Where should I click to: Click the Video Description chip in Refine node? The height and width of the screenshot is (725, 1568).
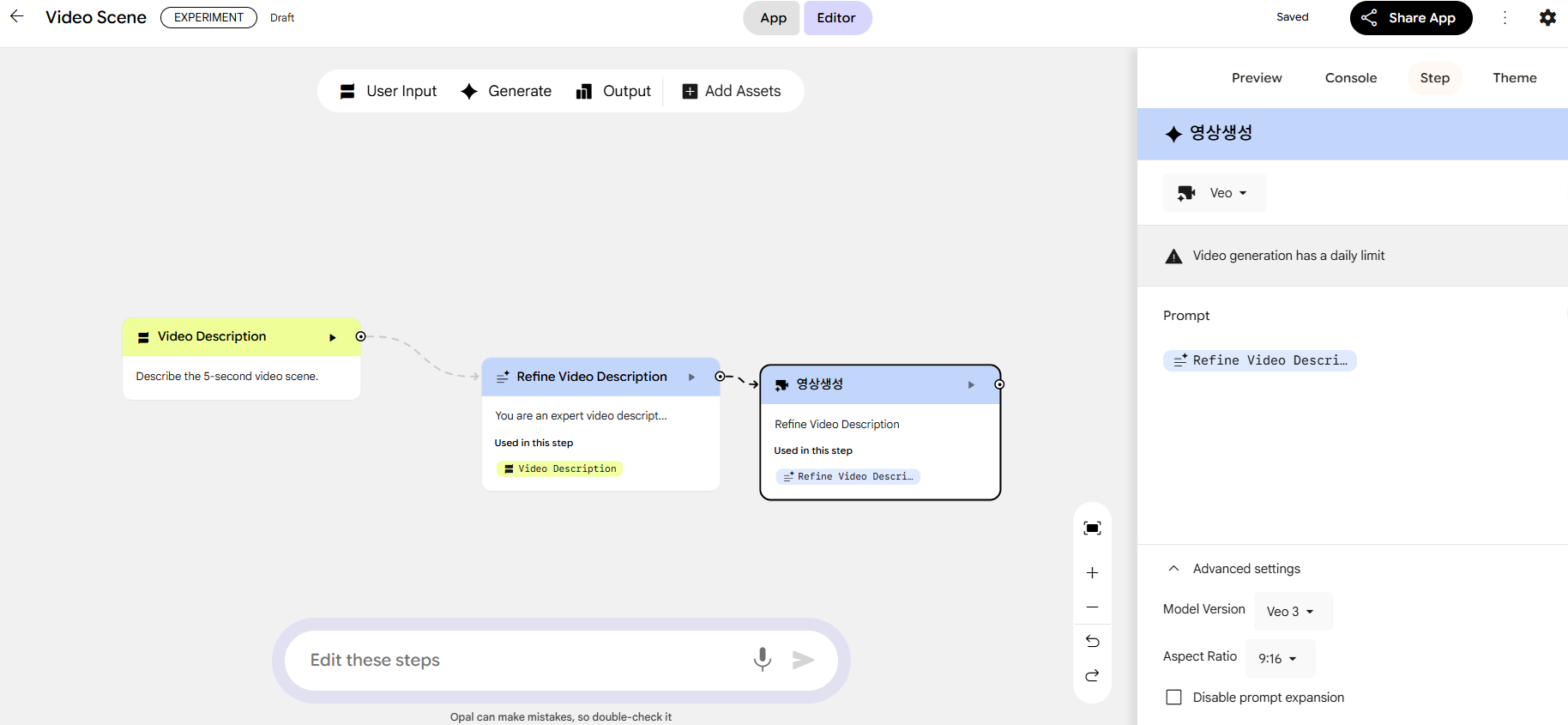(x=559, y=468)
